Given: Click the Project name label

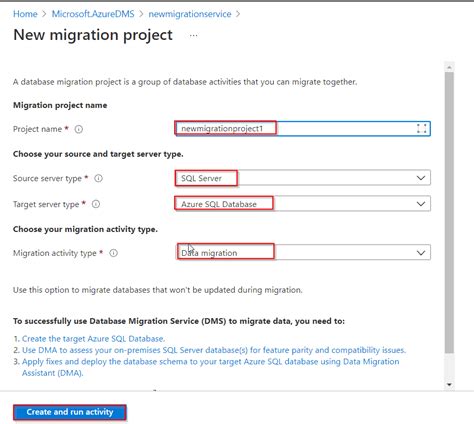Looking at the screenshot, I should tap(37, 129).
